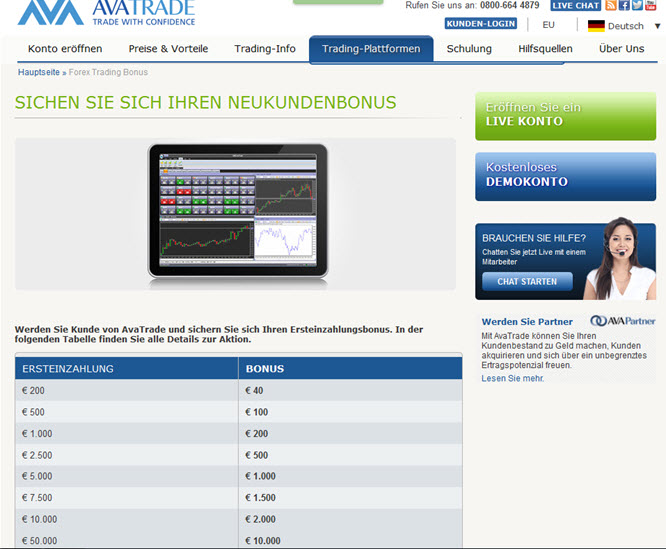Screen dimensions: 666x549
Task: Select the Trading-Plattformen tab
Action: (x=371, y=49)
